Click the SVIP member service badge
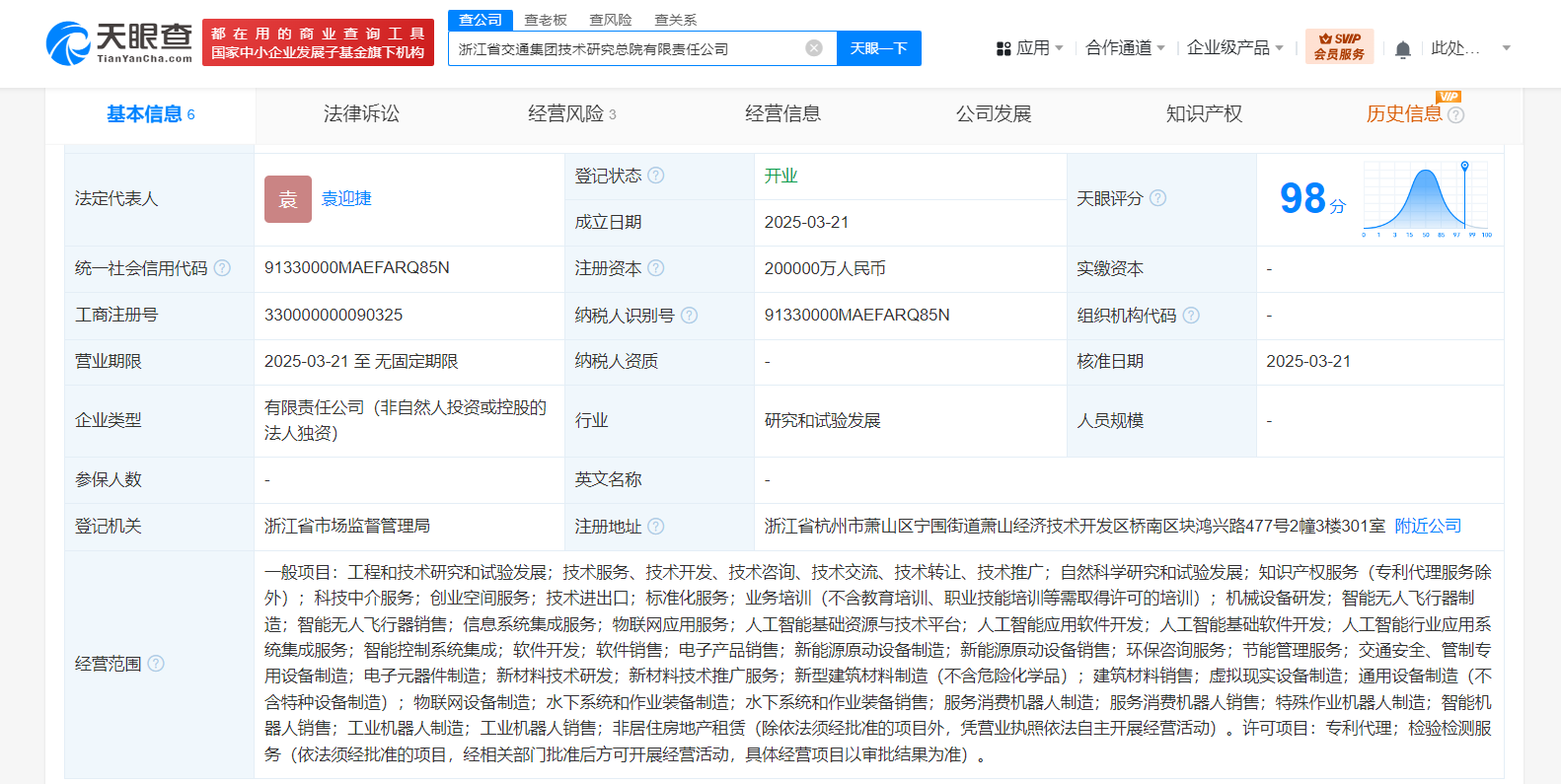The height and width of the screenshot is (784, 1561). pos(1338,46)
